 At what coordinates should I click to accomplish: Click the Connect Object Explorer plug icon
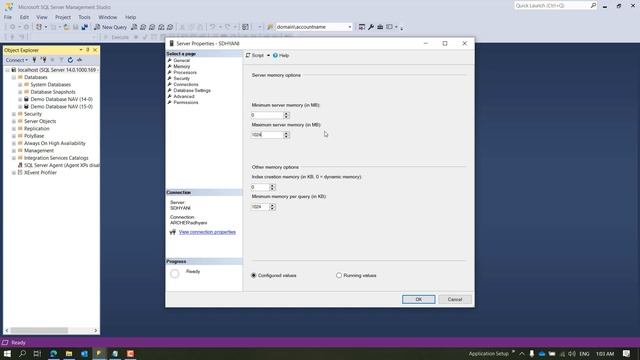[35, 60]
